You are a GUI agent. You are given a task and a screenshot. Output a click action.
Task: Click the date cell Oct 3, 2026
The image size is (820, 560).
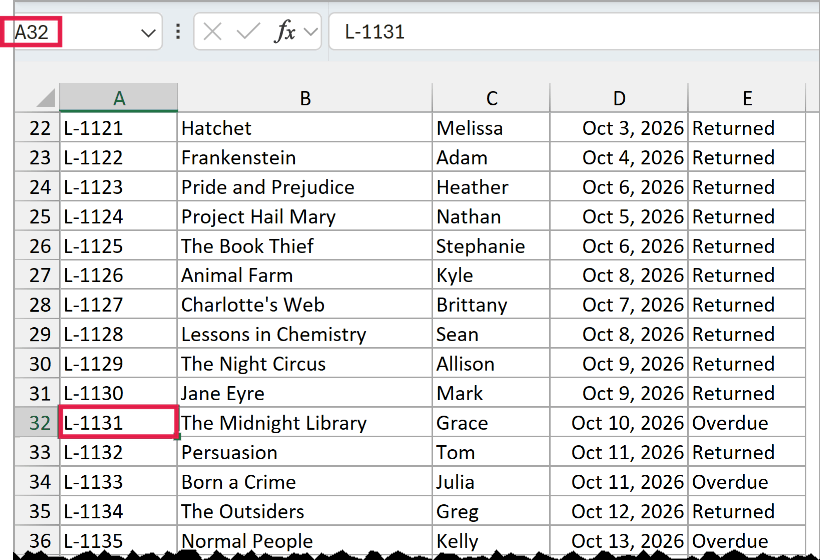619,128
